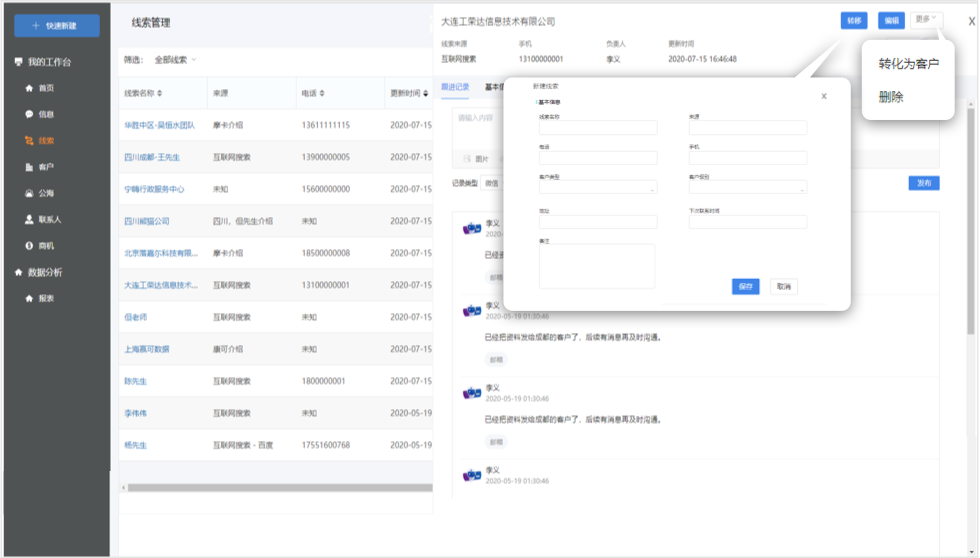
Task: Click the 首页 home icon in sidebar
Action: tap(29, 88)
